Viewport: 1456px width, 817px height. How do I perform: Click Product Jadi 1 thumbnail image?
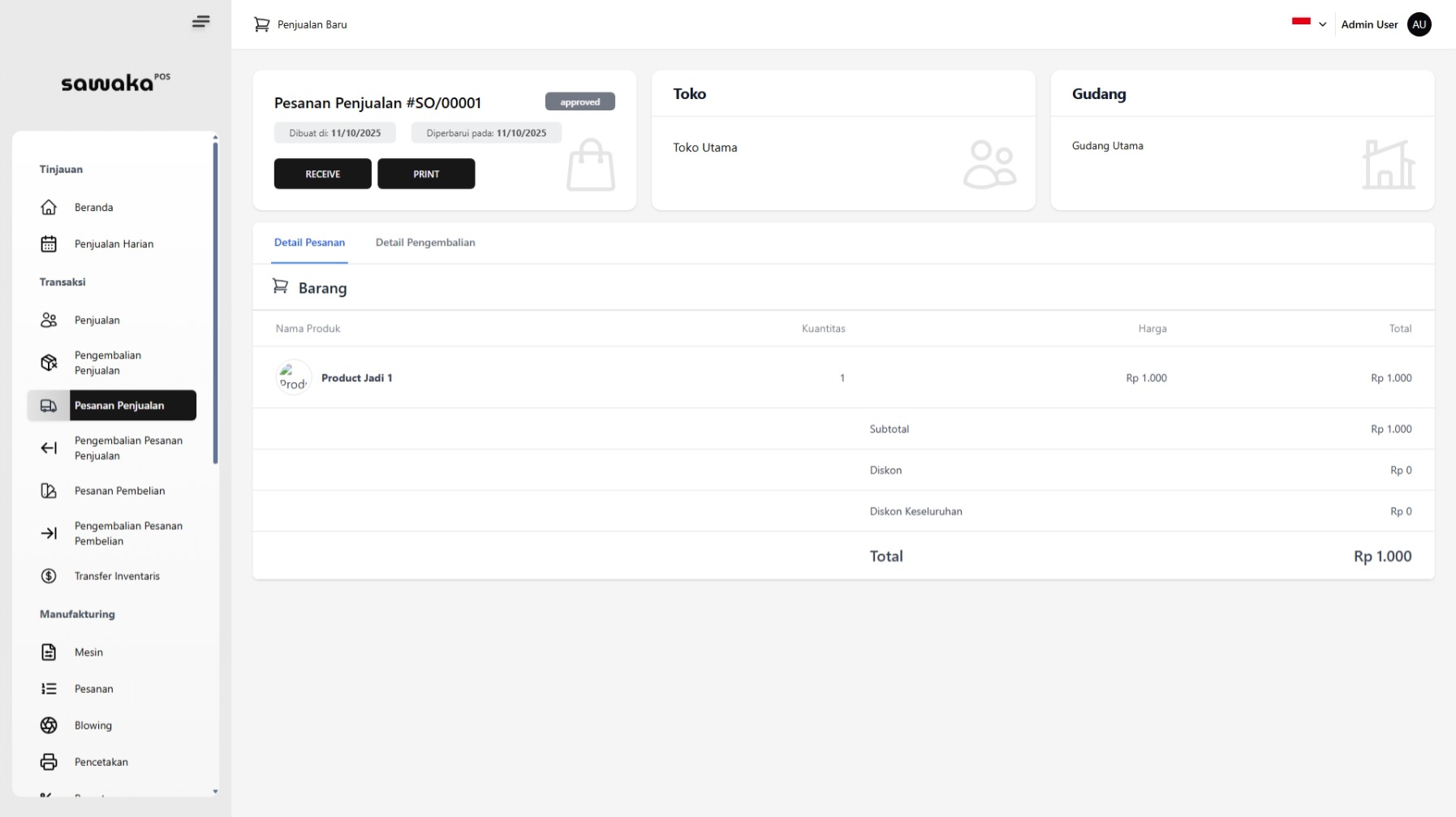pos(294,378)
